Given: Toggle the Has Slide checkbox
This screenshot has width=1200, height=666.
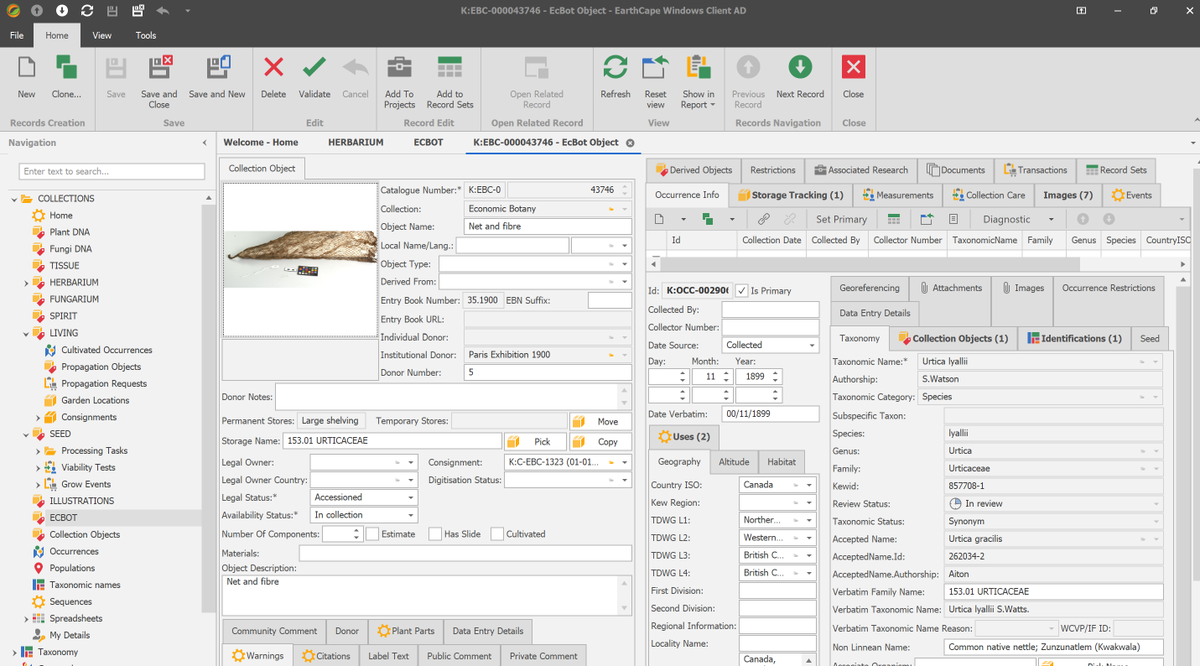Looking at the screenshot, I should [435, 534].
